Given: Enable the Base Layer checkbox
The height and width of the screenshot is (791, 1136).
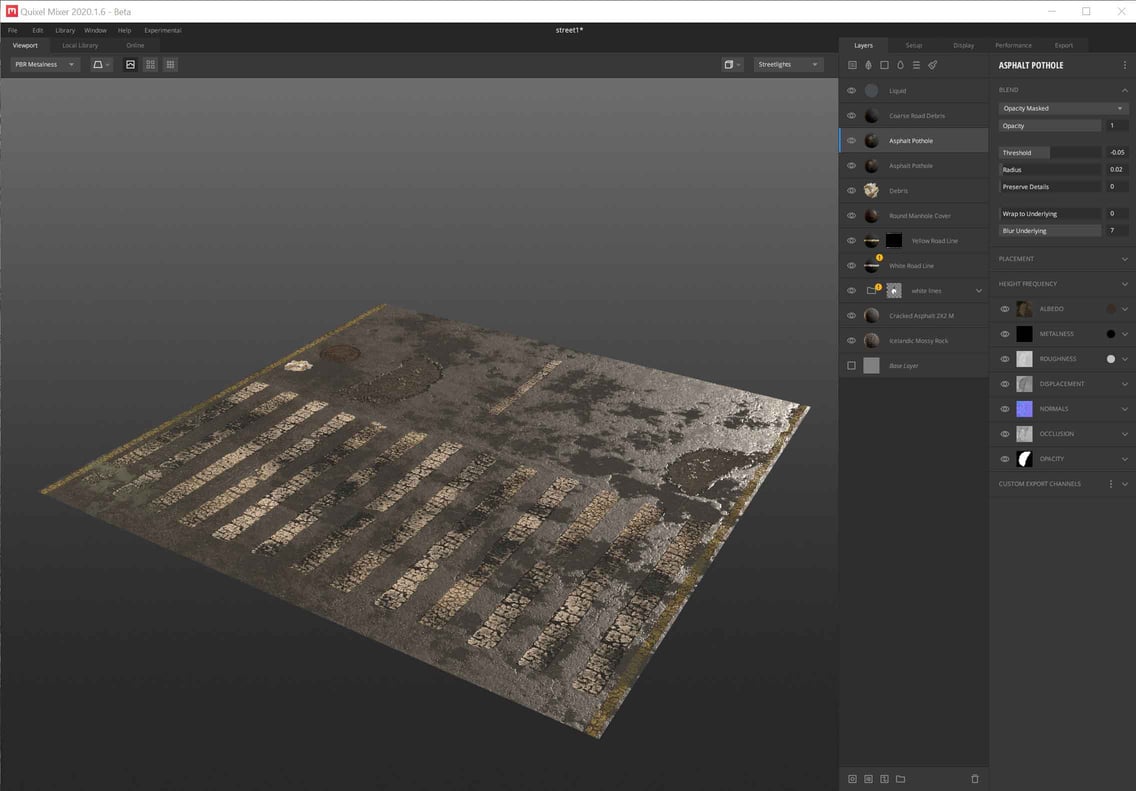Looking at the screenshot, I should pyautogui.click(x=851, y=366).
